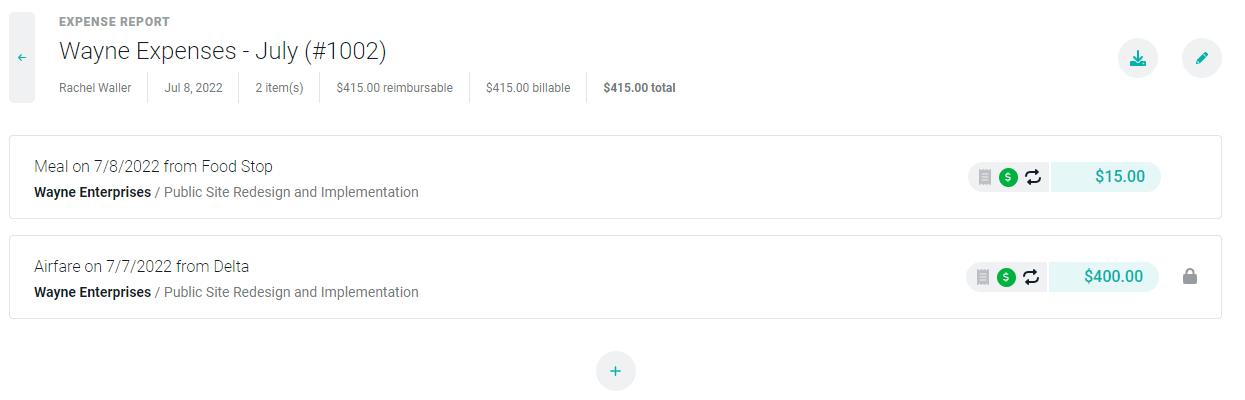Screen dimensions: 1245x400
Task: Click the $415.00 billable summary text
Action: pyautogui.click(x=528, y=88)
